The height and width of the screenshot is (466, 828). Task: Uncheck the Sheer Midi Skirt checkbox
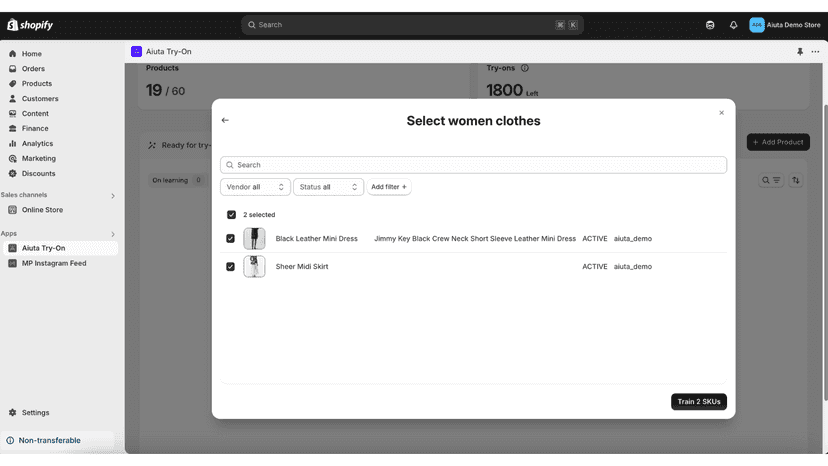(230, 267)
